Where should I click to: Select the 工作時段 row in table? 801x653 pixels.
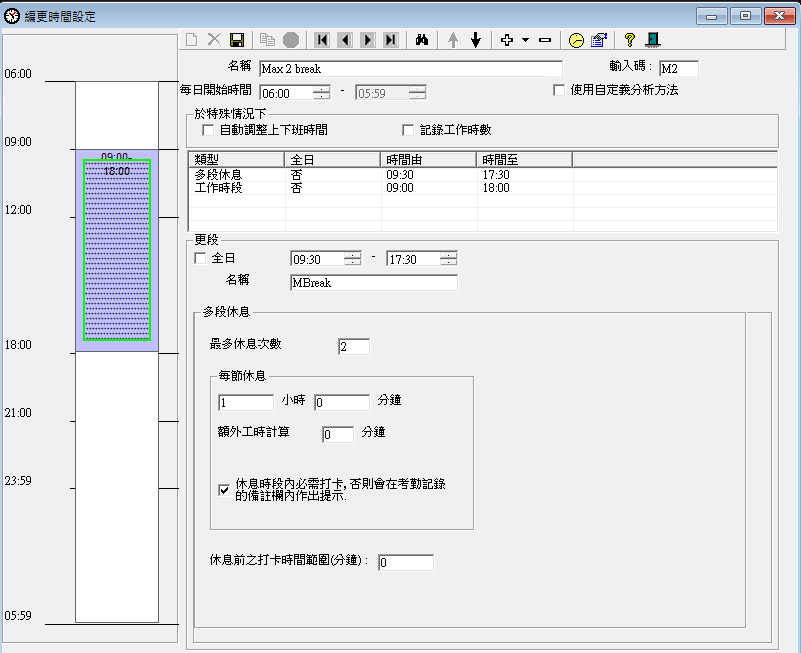(x=483, y=188)
